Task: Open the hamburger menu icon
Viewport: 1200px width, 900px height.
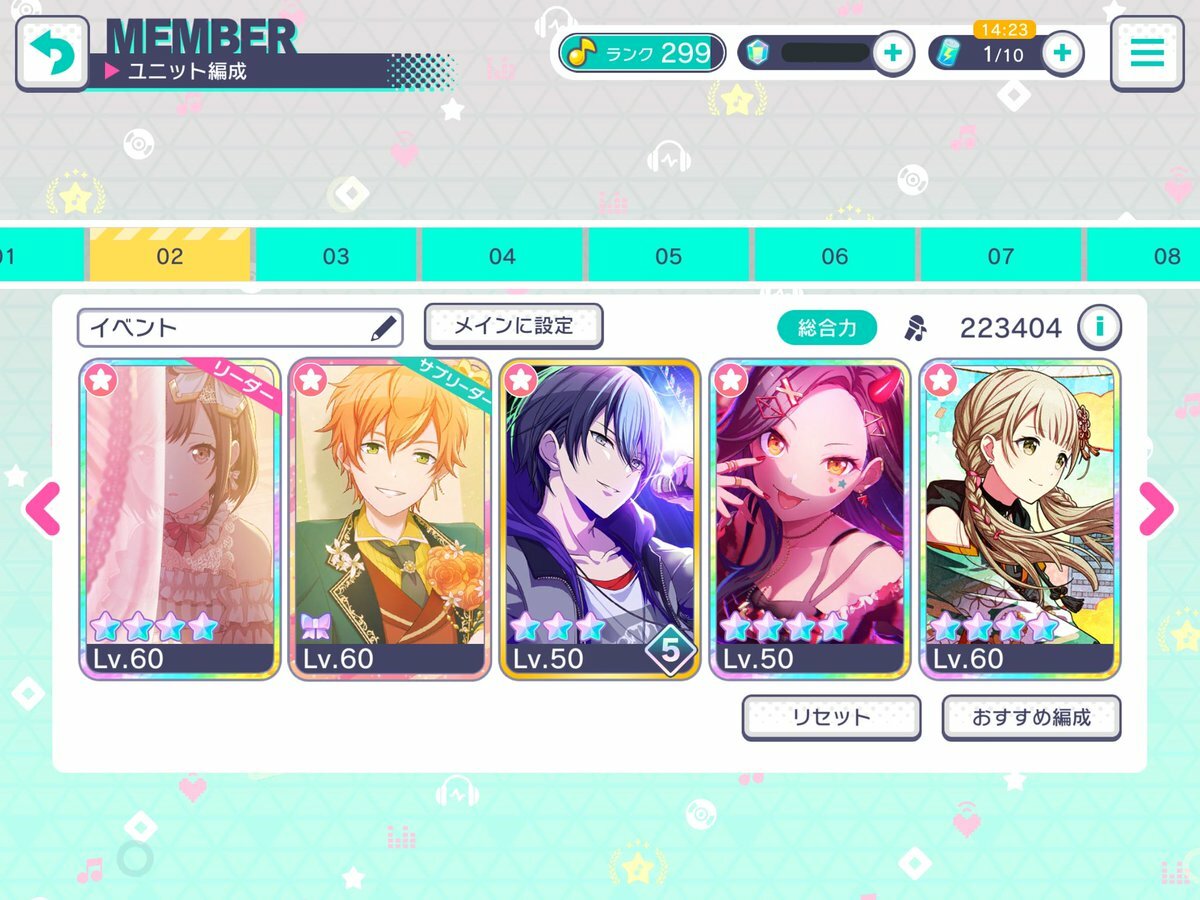Action: click(1147, 53)
